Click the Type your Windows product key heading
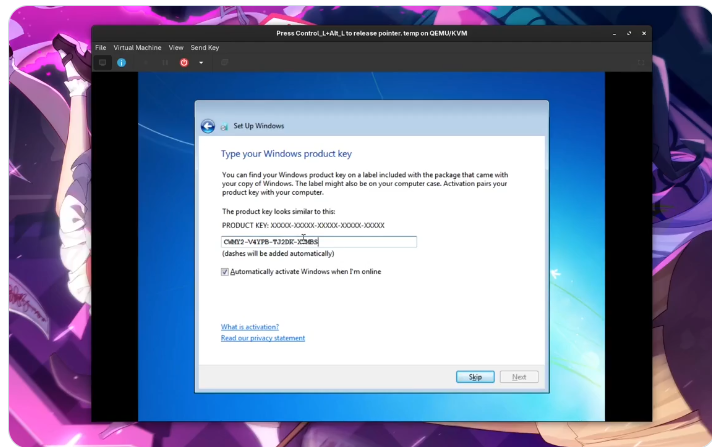The width and height of the screenshot is (712, 447). tap(287, 154)
